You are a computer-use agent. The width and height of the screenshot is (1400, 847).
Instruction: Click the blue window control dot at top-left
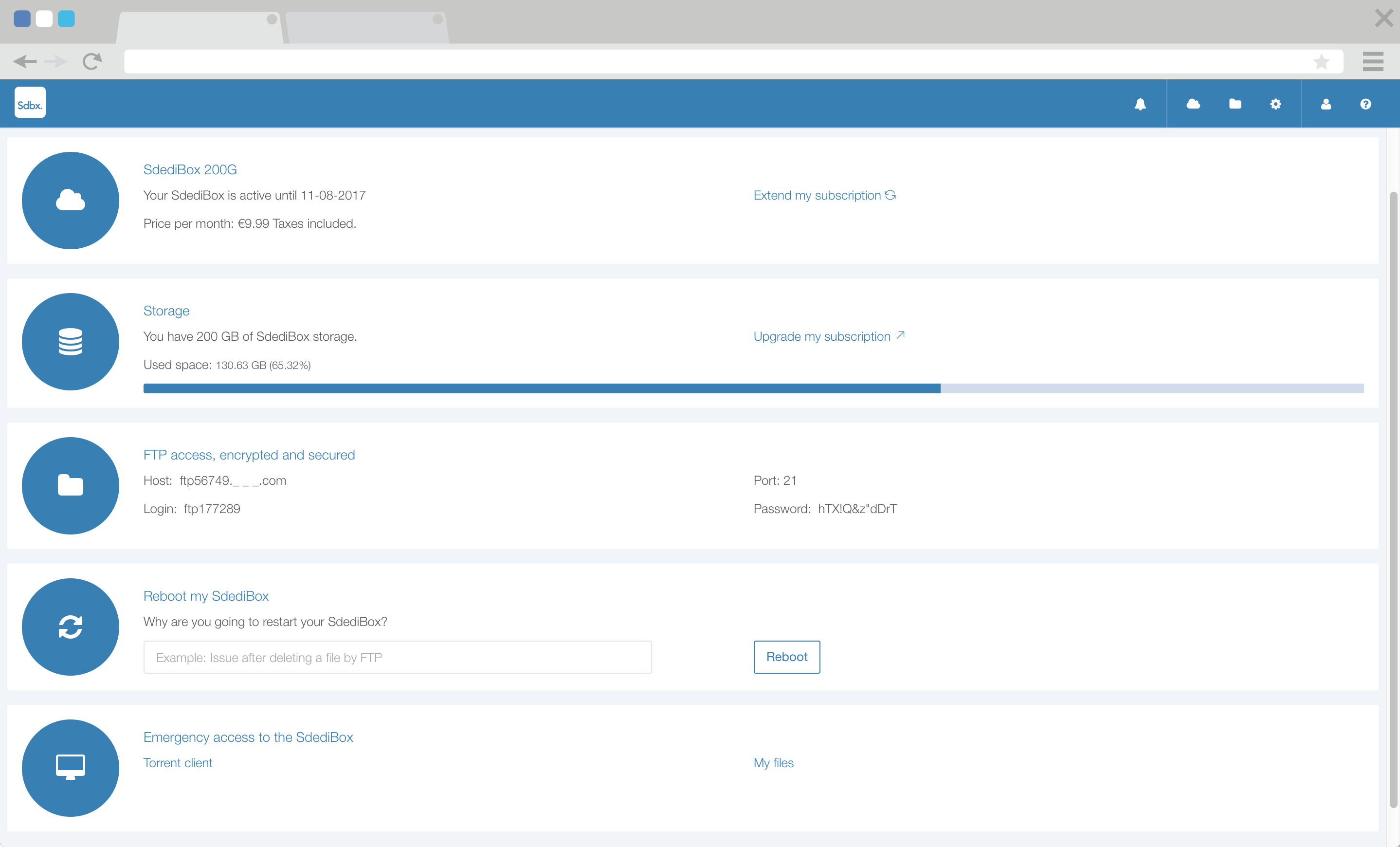[x=21, y=19]
